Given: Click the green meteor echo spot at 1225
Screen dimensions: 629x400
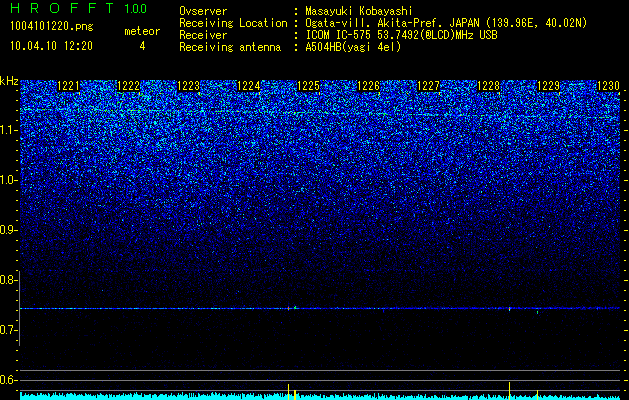Looking at the screenshot, I should (295, 307).
